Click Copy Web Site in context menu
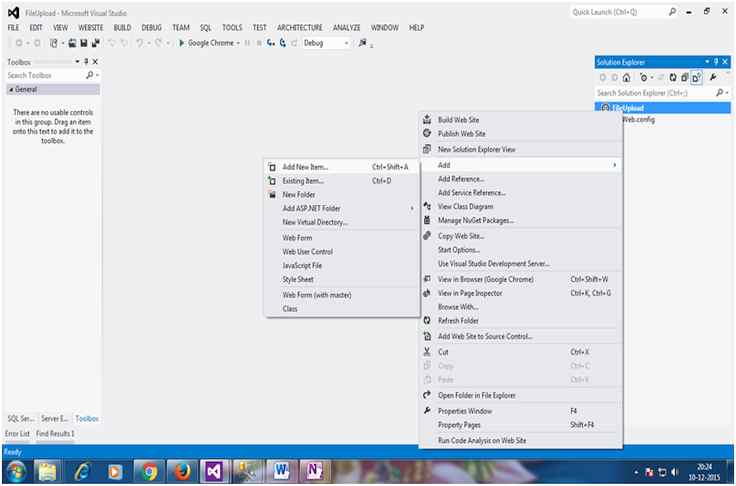Image resolution: width=736 pixels, height=486 pixels. [x=521, y=236]
